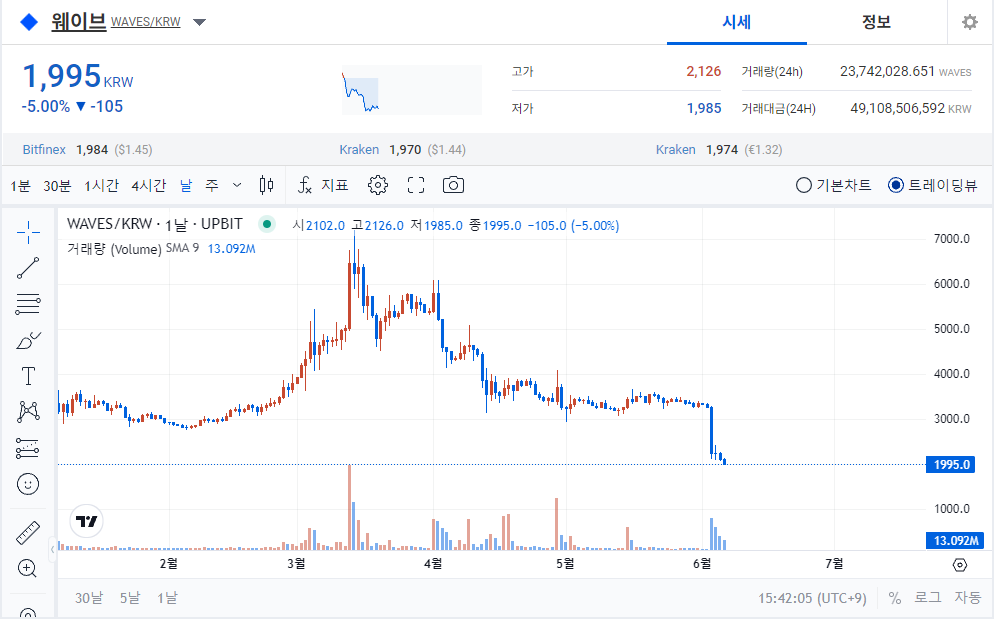The width and height of the screenshot is (994, 619).
Task: Open the chart patterns tool
Action: [28, 412]
